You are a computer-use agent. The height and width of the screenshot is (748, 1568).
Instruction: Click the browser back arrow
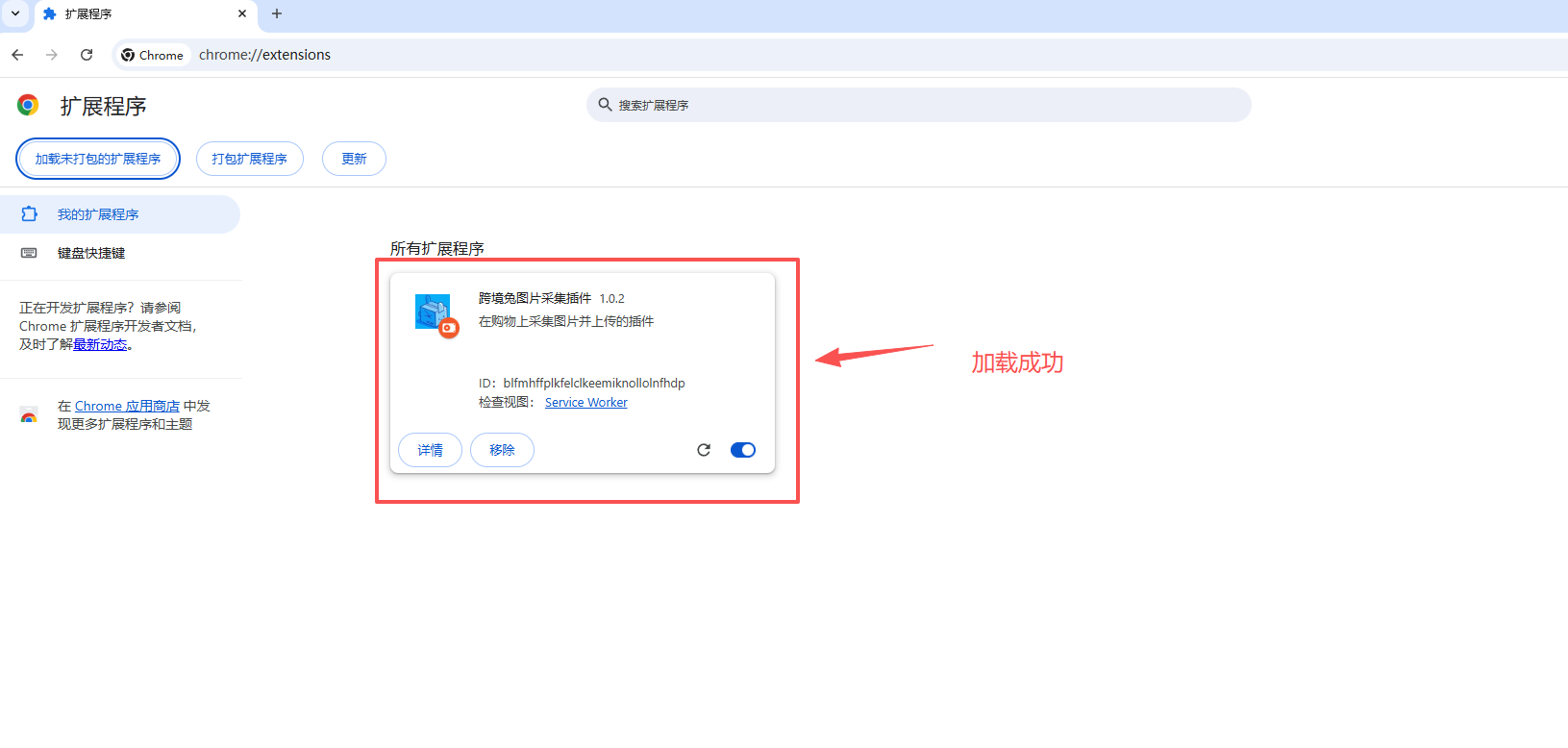17,55
